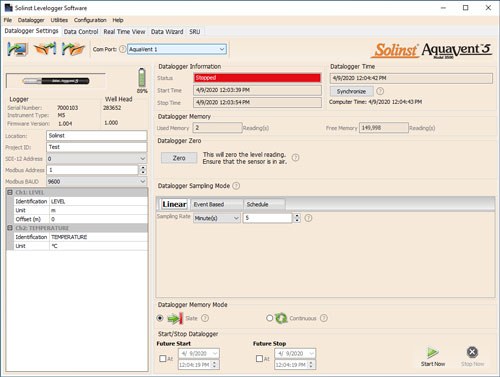Click the upload settings to datalogger icon
The width and height of the screenshot is (500, 377).
point(45,49)
